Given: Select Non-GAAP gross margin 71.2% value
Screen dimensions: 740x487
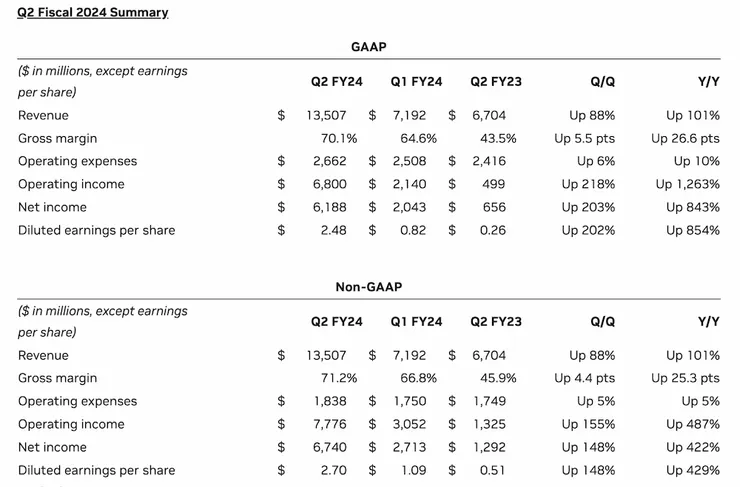Looking at the screenshot, I should [x=340, y=379].
